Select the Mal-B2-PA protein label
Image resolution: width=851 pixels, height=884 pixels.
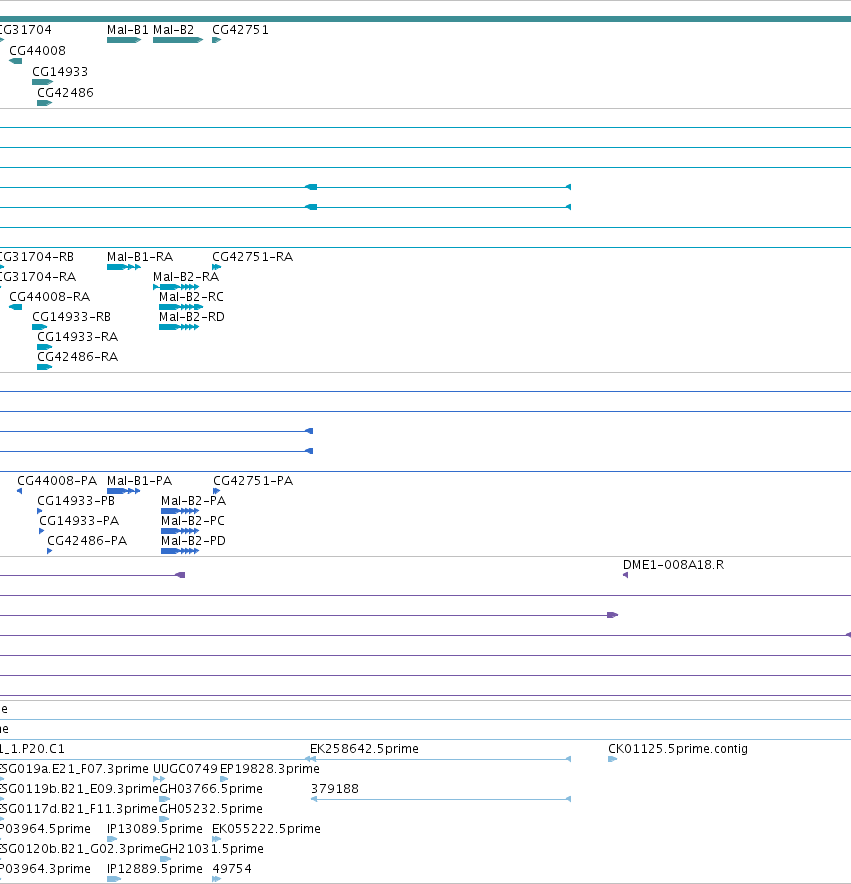pos(193,501)
